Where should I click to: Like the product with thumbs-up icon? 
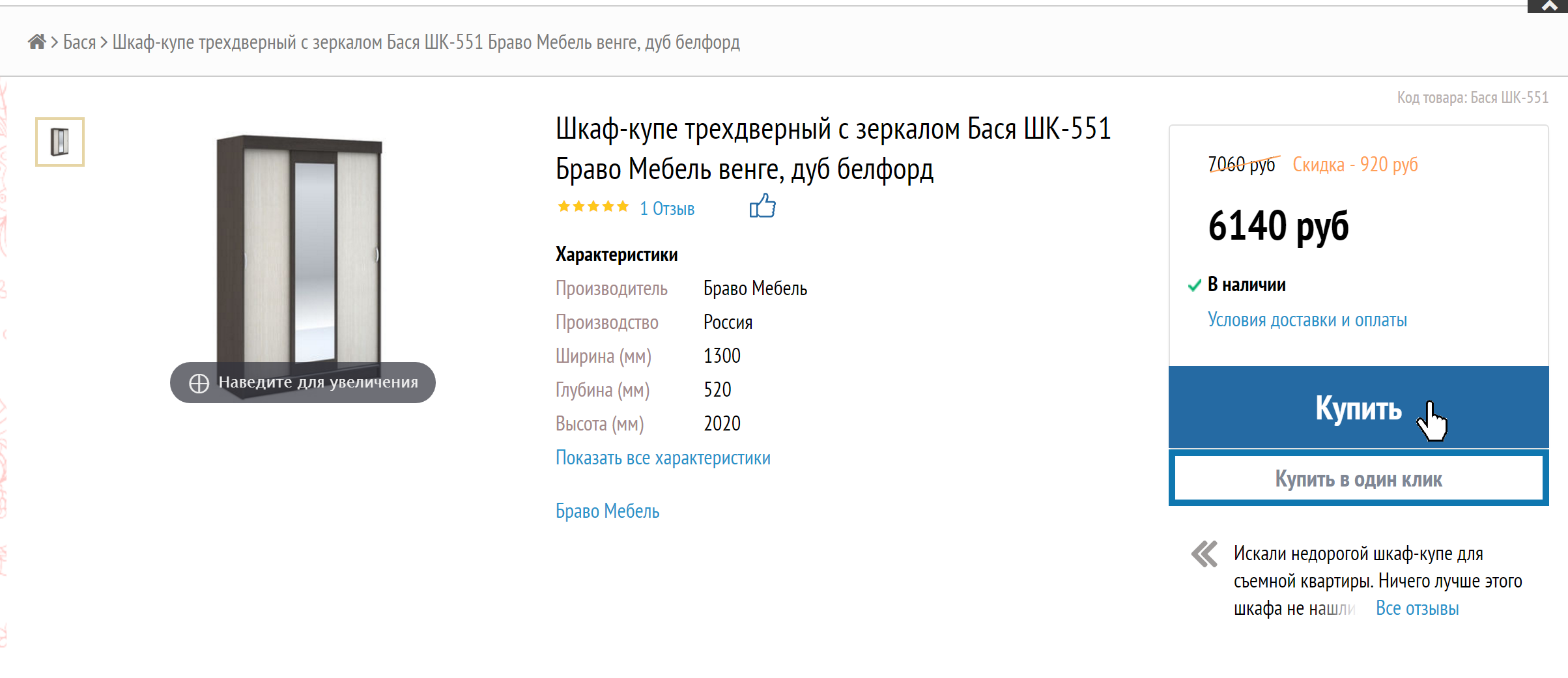point(762,206)
